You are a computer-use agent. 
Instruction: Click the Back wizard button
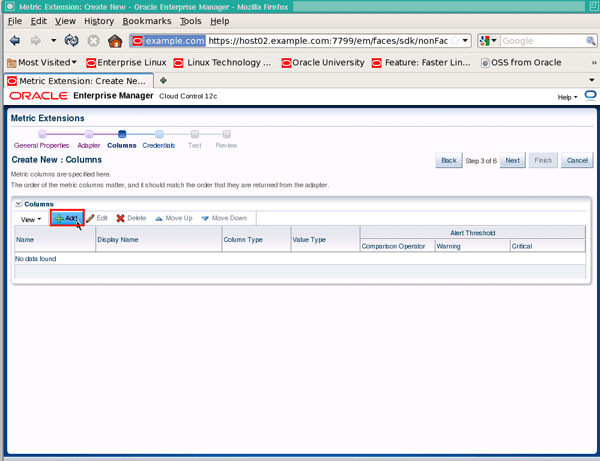coord(449,160)
